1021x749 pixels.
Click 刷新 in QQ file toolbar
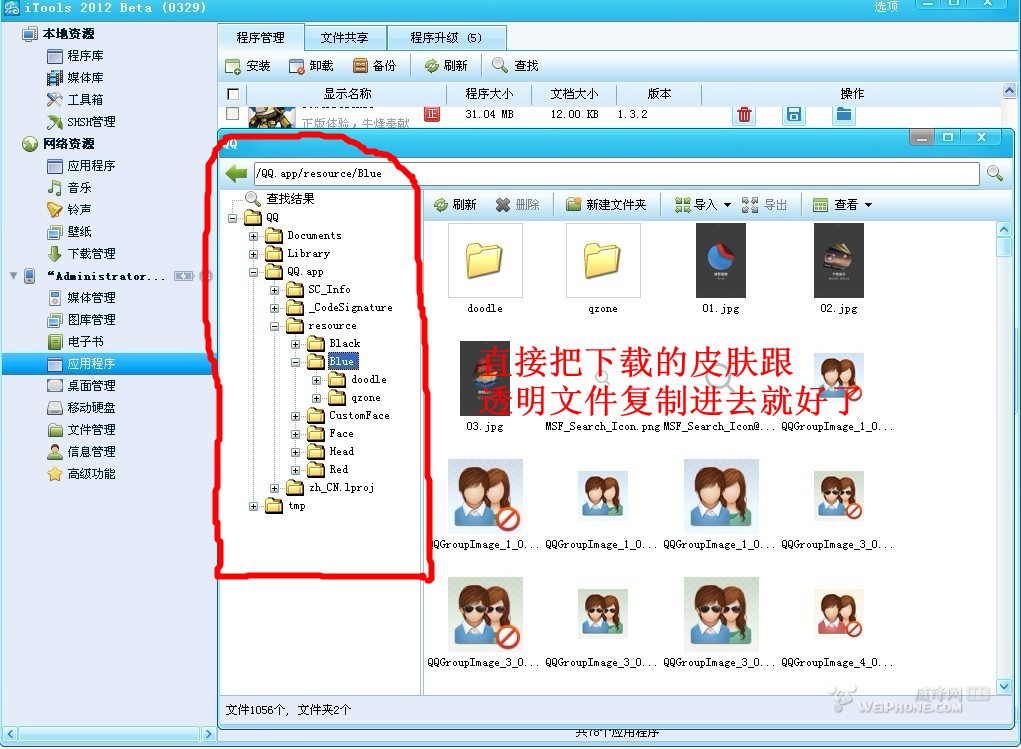[456, 205]
